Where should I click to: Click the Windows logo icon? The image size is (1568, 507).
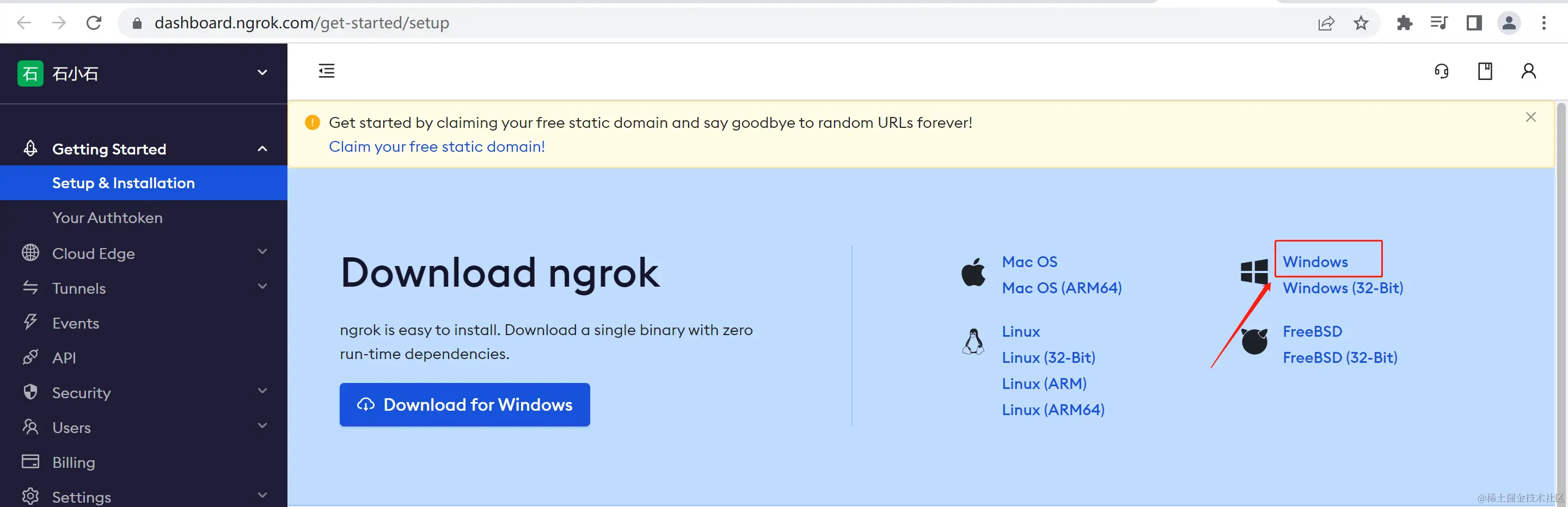(x=1254, y=273)
